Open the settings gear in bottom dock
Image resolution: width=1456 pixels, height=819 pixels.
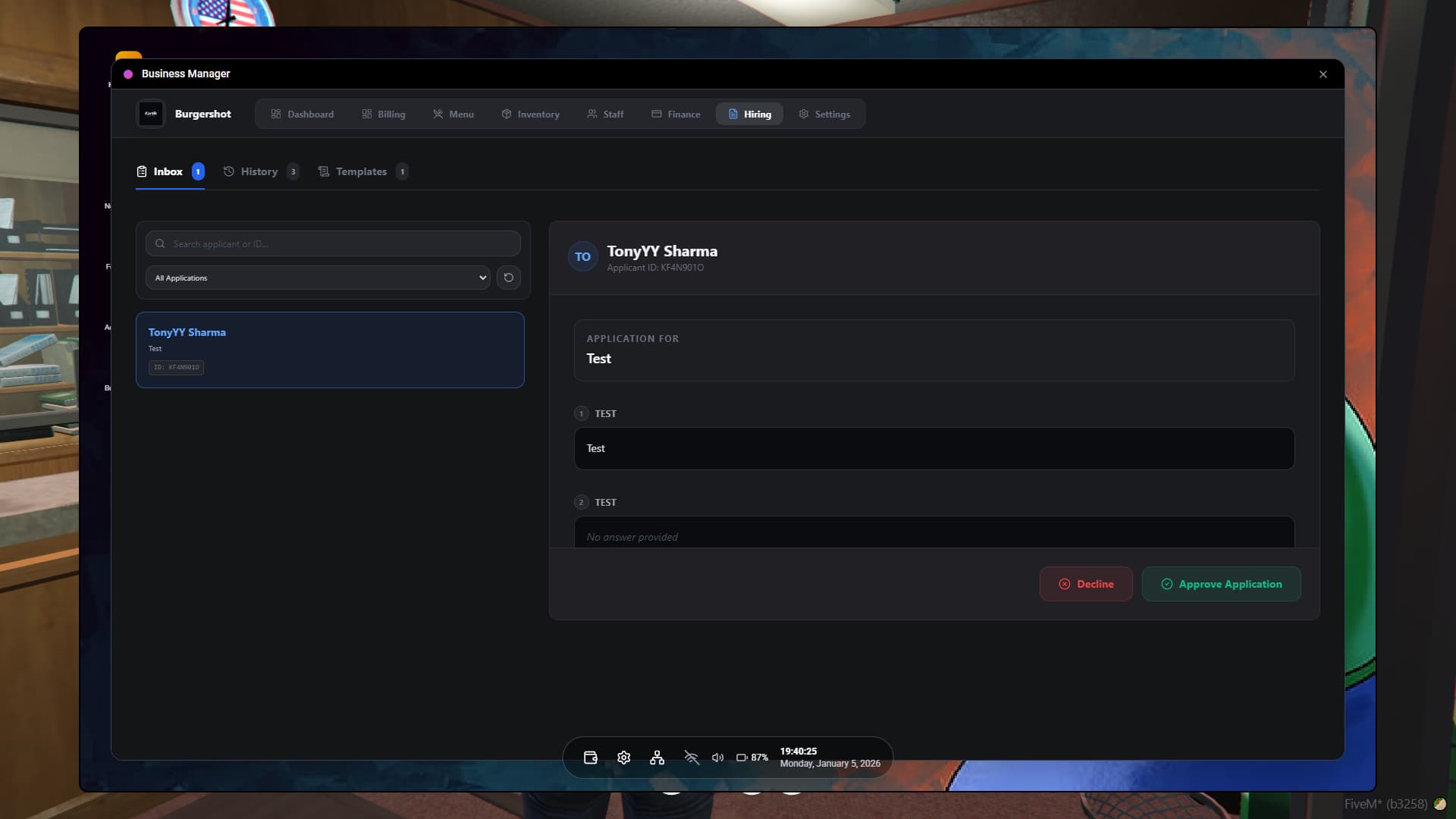coord(623,758)
